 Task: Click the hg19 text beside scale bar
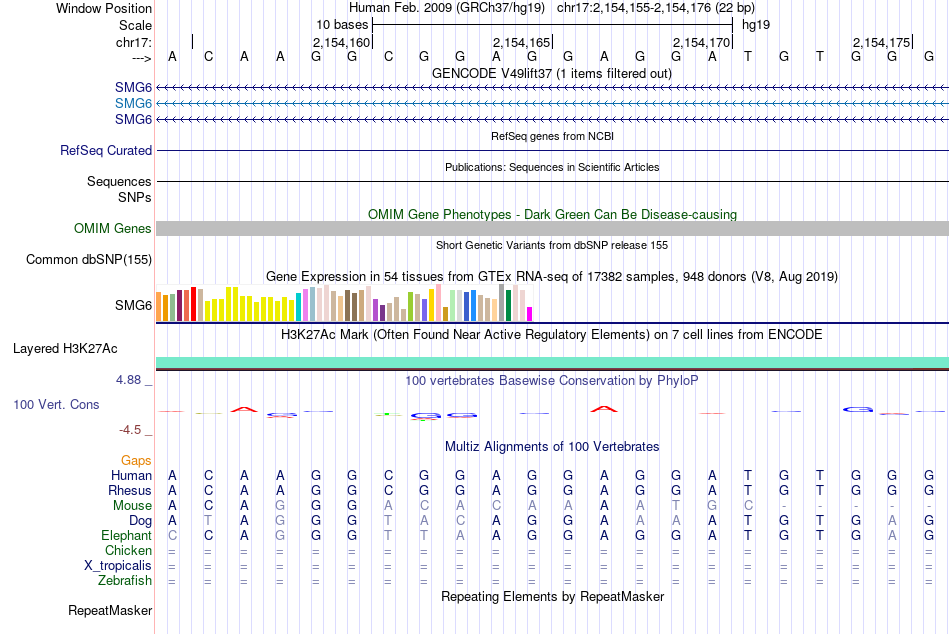point(756,25)
